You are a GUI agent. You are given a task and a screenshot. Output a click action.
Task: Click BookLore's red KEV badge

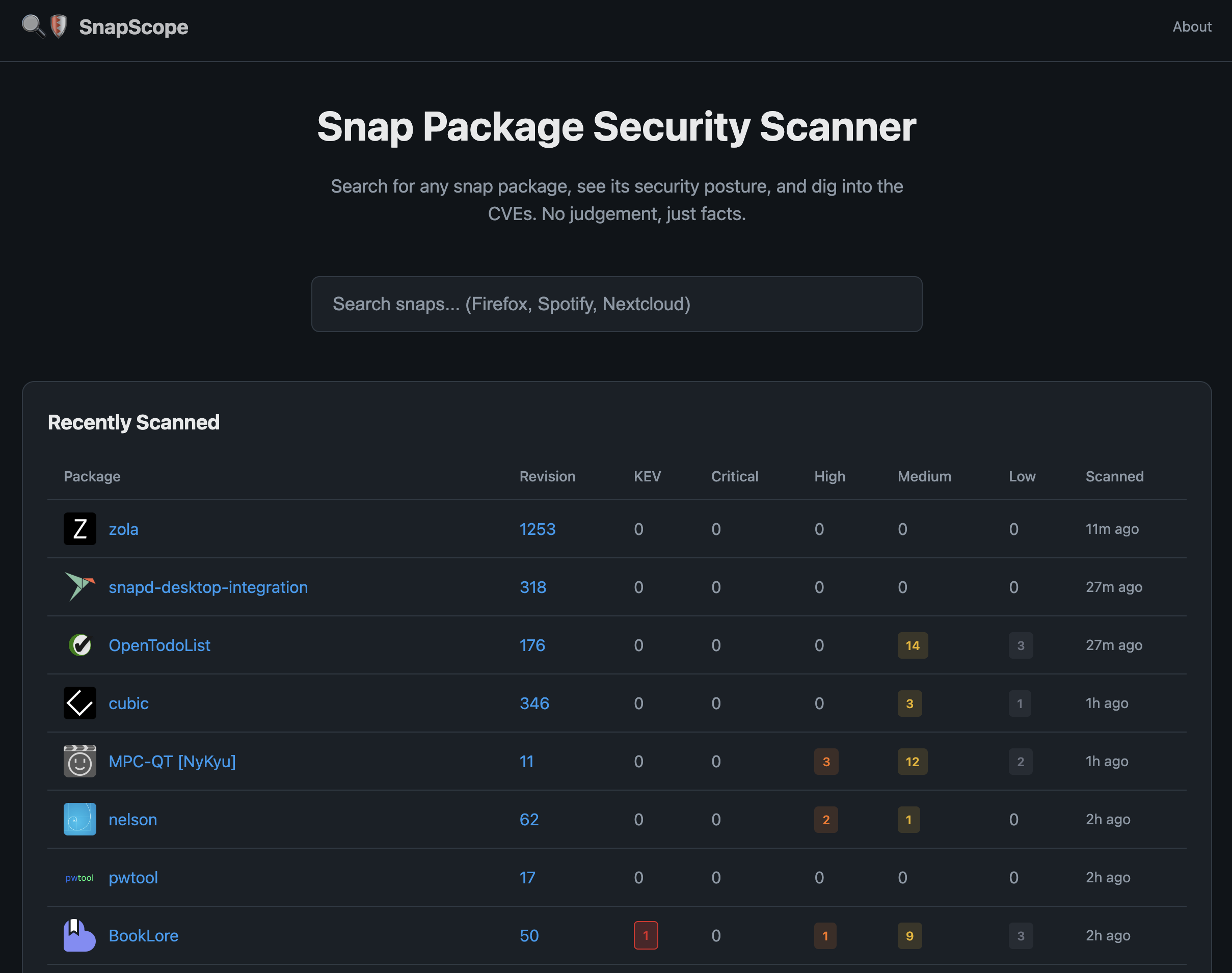point(646,935)
